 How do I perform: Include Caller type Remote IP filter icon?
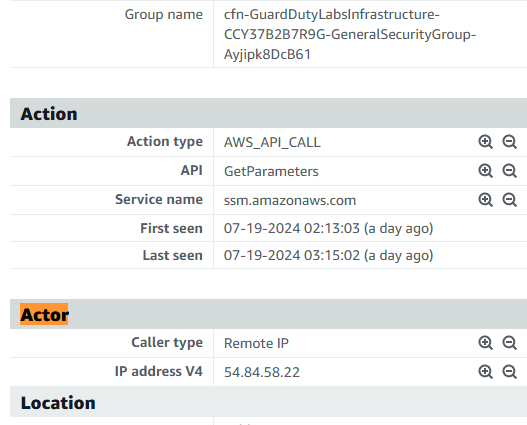pyautogui.click(x=485, y=343)
